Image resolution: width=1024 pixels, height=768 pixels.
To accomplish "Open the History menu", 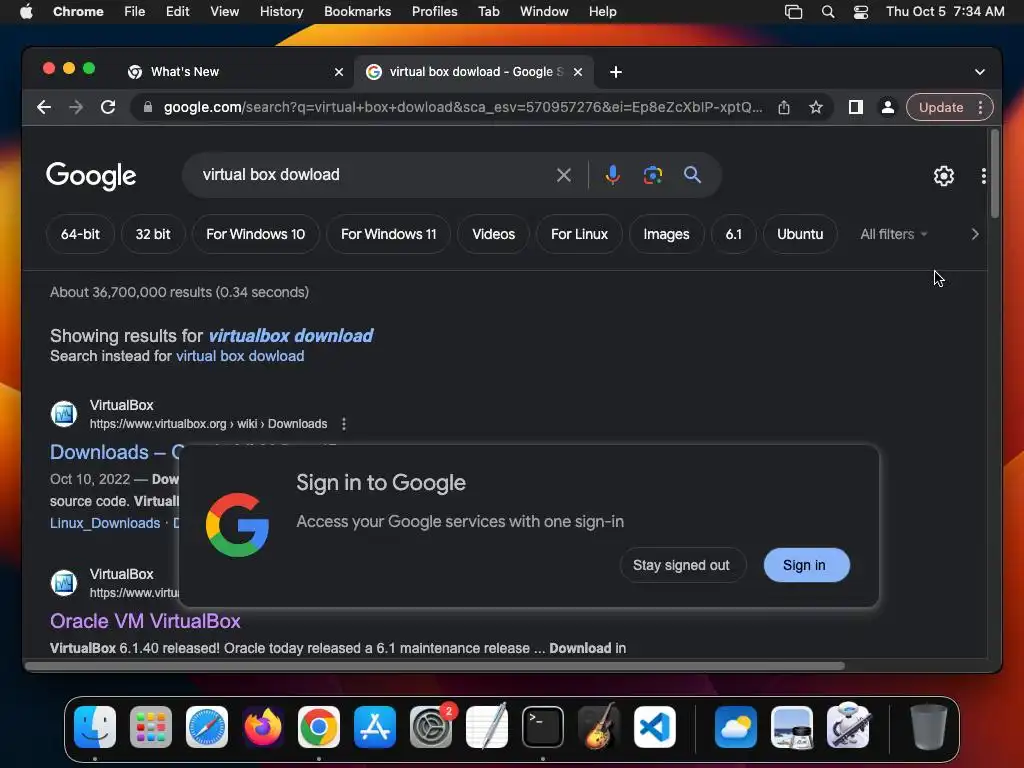I will [x=281, y=12].
